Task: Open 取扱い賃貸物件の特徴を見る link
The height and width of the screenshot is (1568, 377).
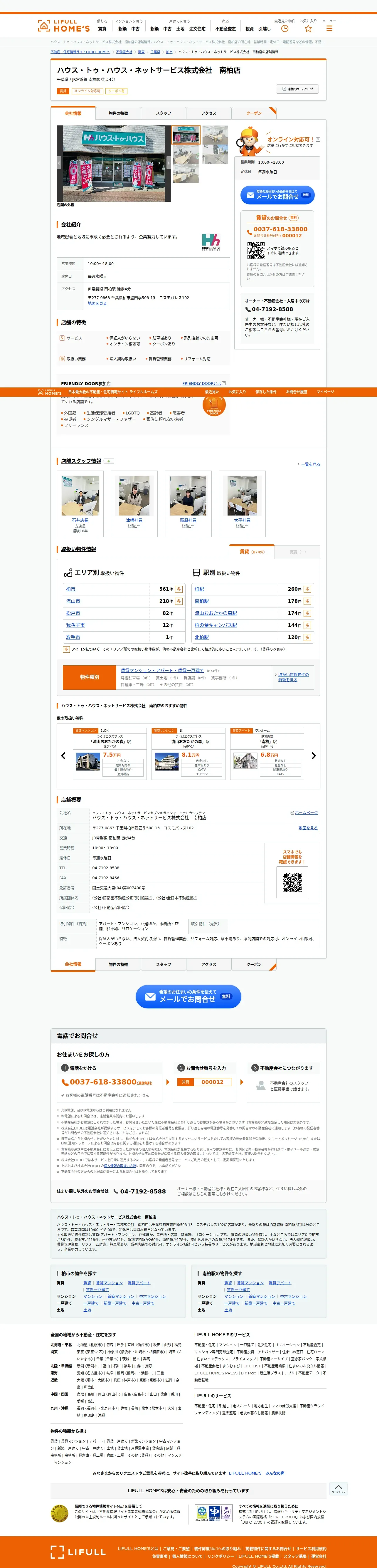Action: point(293,677)
